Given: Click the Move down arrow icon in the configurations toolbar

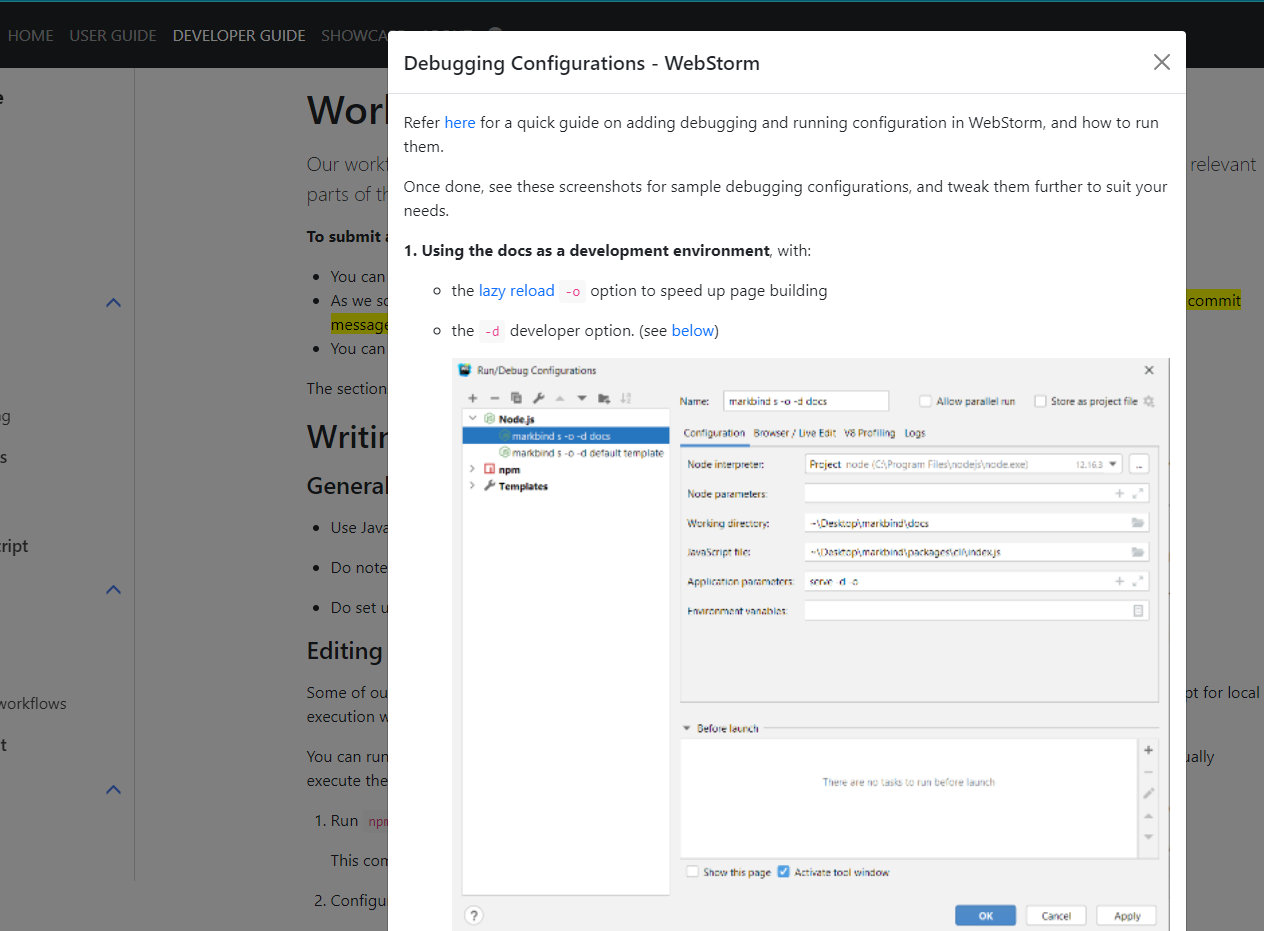Looking at the screenshot, I should pos(582,398).
